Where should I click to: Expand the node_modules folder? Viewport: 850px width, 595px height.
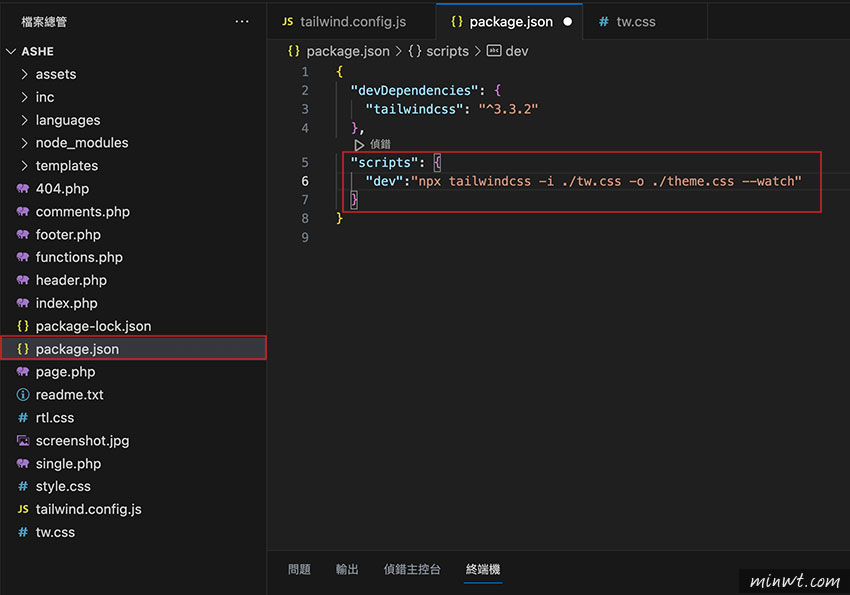point(24,143)
